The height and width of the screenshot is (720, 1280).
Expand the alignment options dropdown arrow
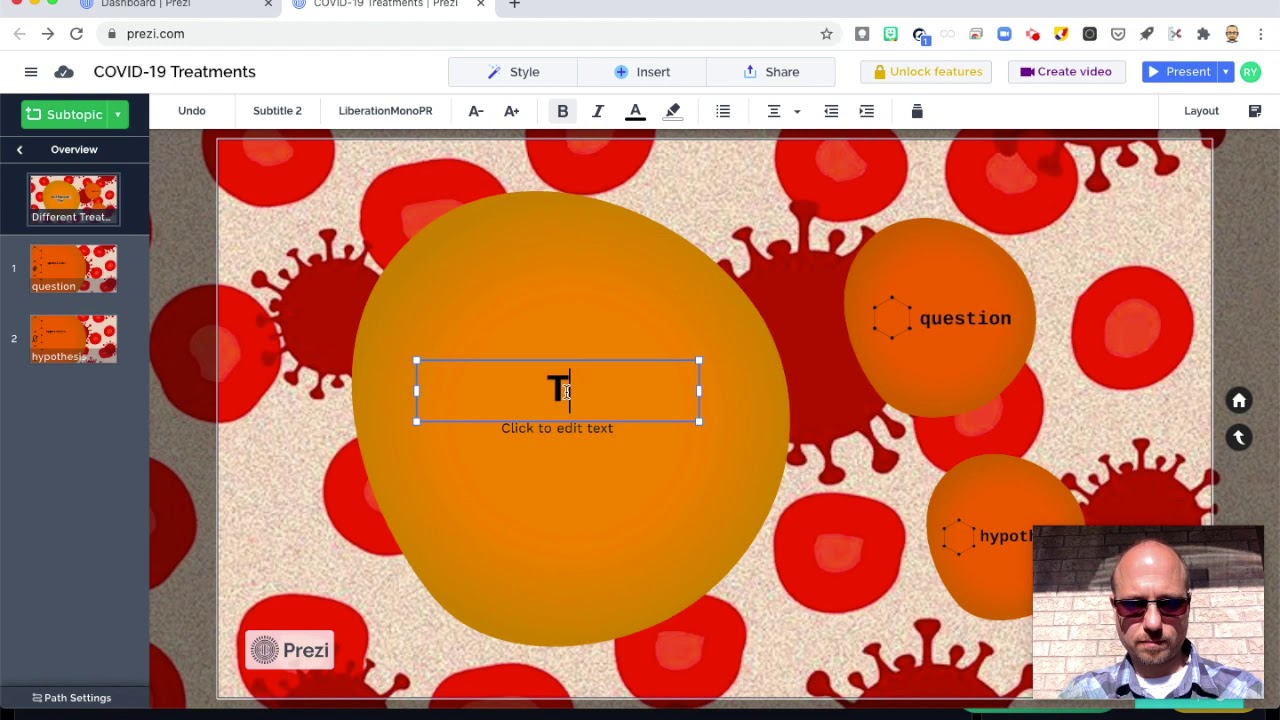click(x=797, y=111)
